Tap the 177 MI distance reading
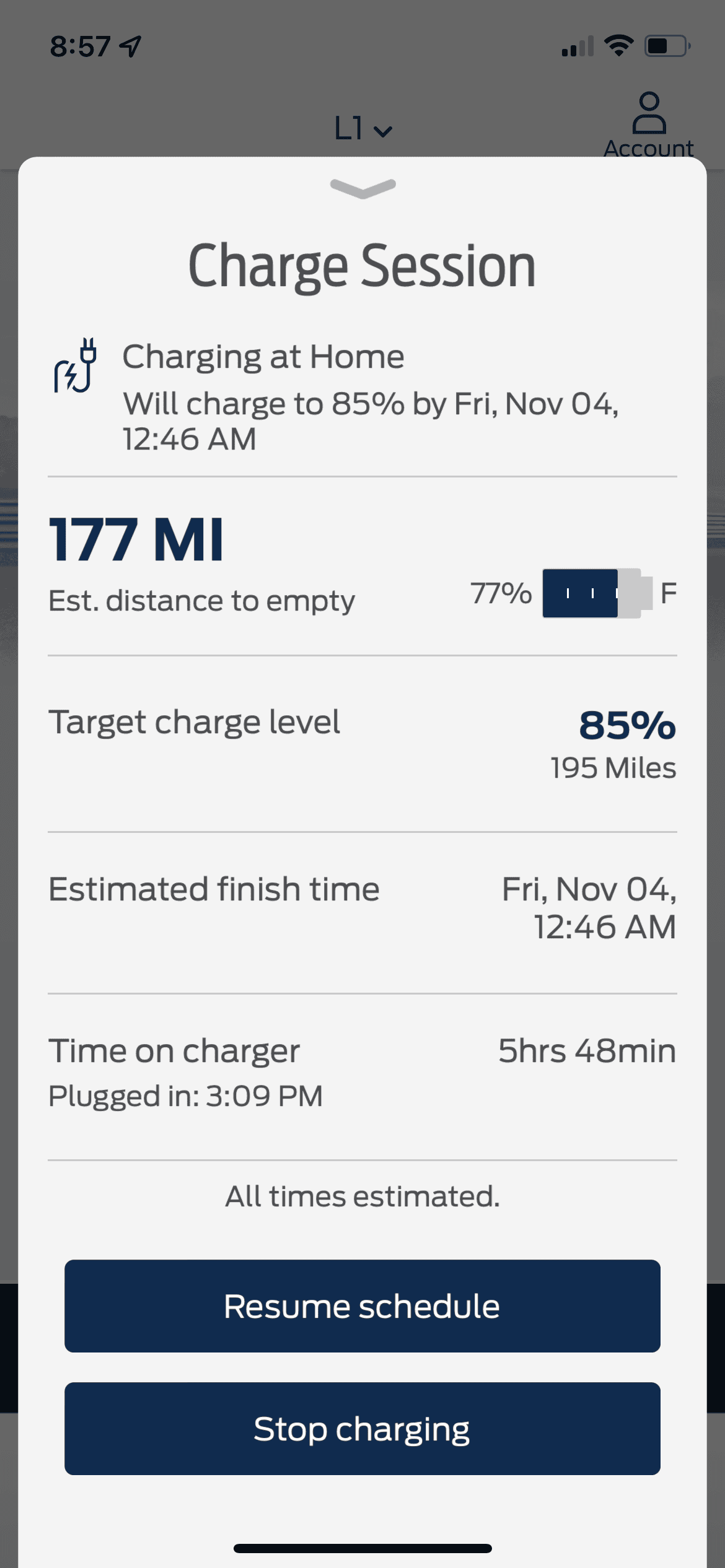Viewport: 725px width, 1568px height. coord(136,540)
